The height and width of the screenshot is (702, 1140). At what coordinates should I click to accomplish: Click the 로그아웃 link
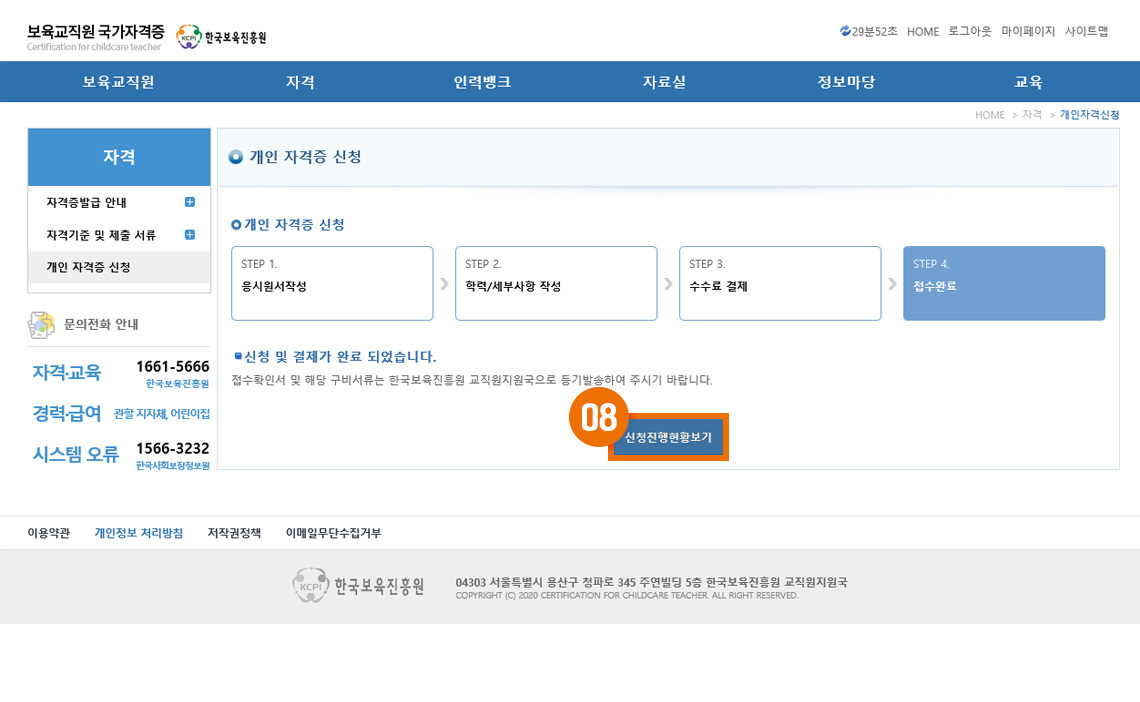(970, 31)
